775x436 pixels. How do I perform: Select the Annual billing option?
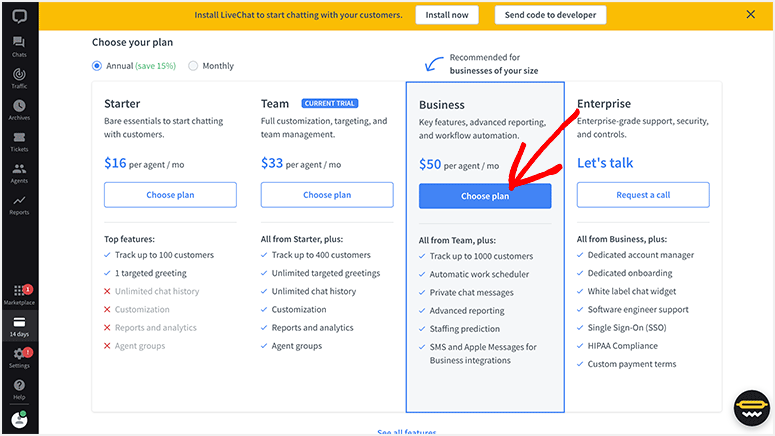point(97,66)
